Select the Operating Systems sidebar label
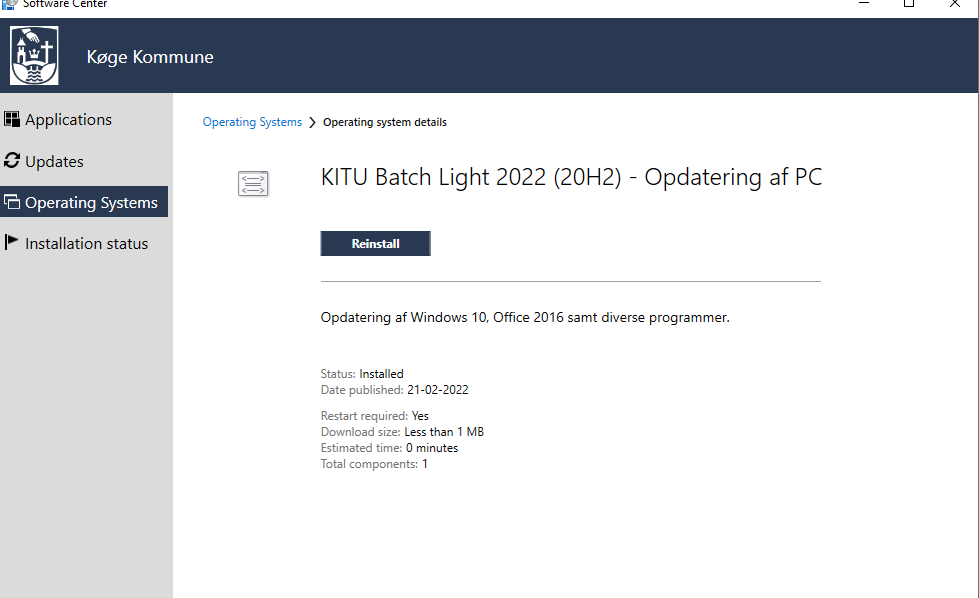This screenshot has height=598, width=979. (x=91, y=203)
